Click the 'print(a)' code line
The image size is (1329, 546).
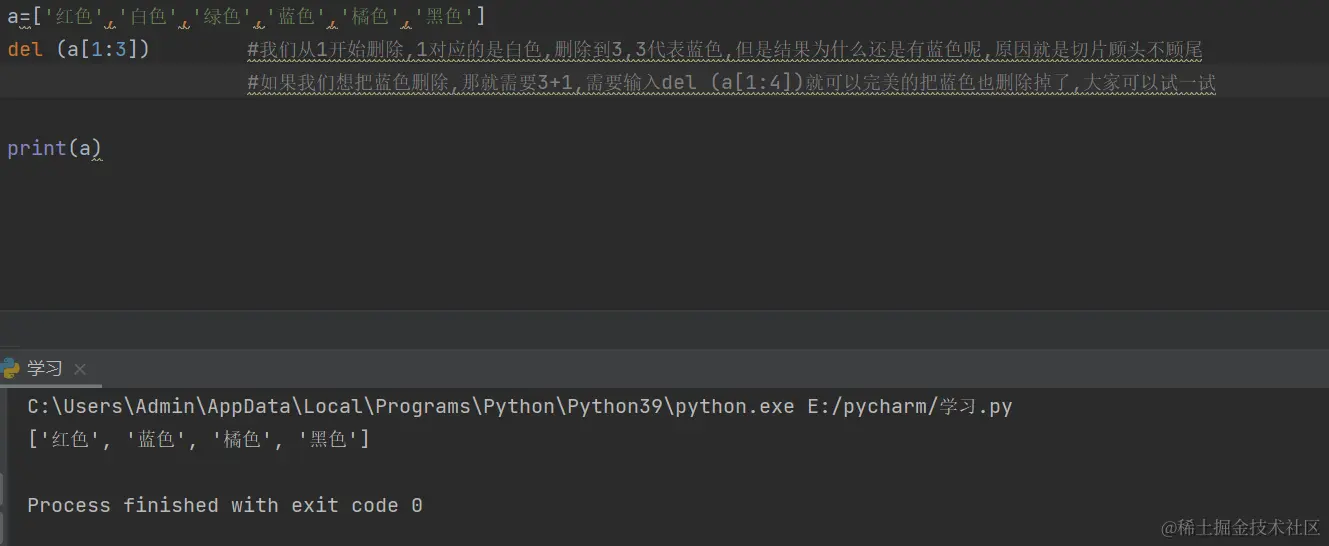54,149
